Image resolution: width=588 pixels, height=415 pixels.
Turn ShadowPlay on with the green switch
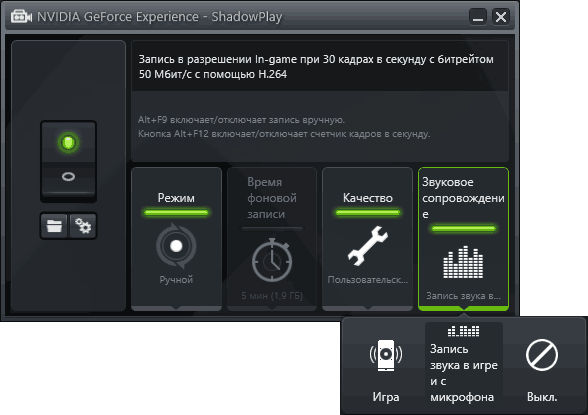click(x=68, y=143)
